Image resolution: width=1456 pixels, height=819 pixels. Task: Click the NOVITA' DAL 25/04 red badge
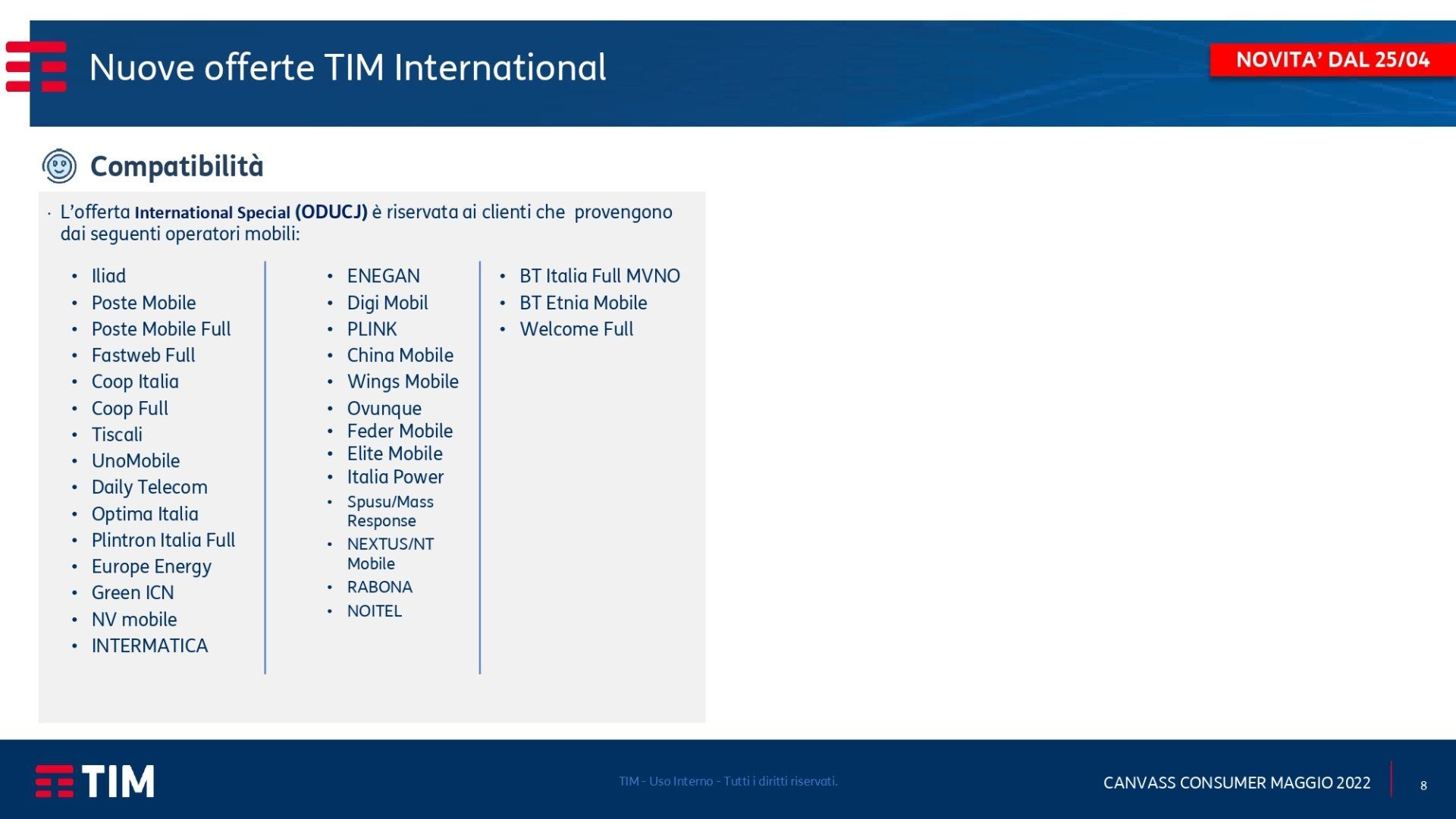pos(1332,60)
